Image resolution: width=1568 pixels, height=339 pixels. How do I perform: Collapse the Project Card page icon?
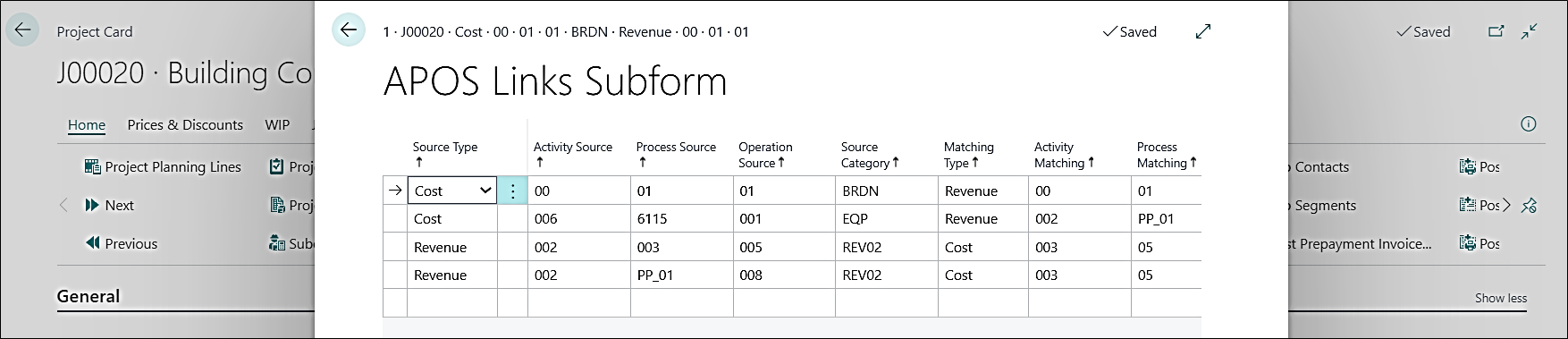tap(1530, 31)
